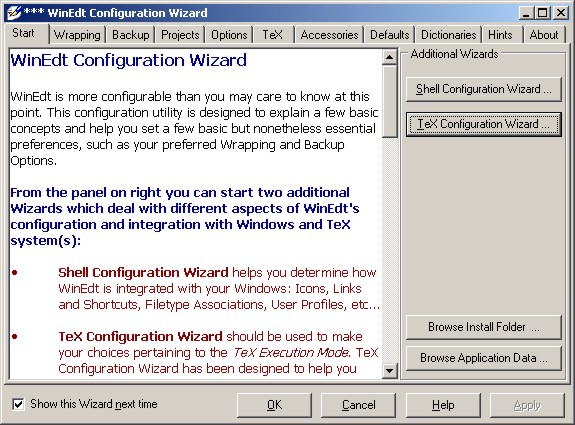The height and width of the screenshot is (425, 575).
Task: Toggle Show this Wizard next time checkbox
Action: click(x=18, y=404)
